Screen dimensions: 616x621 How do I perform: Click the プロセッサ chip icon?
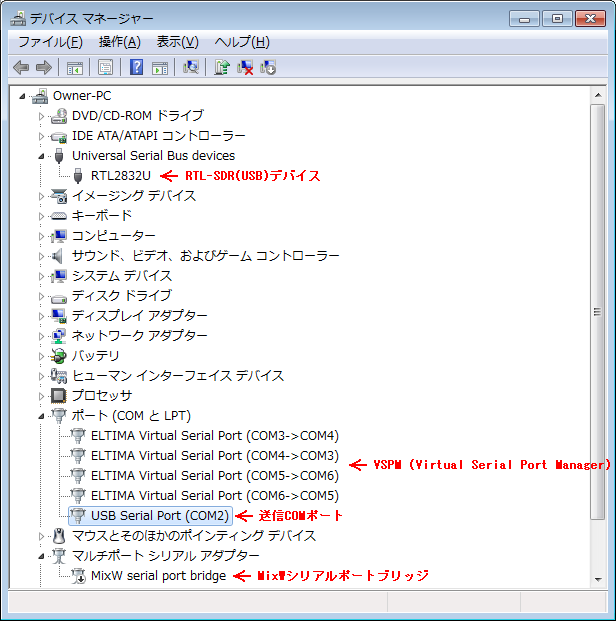pos(59,395)
